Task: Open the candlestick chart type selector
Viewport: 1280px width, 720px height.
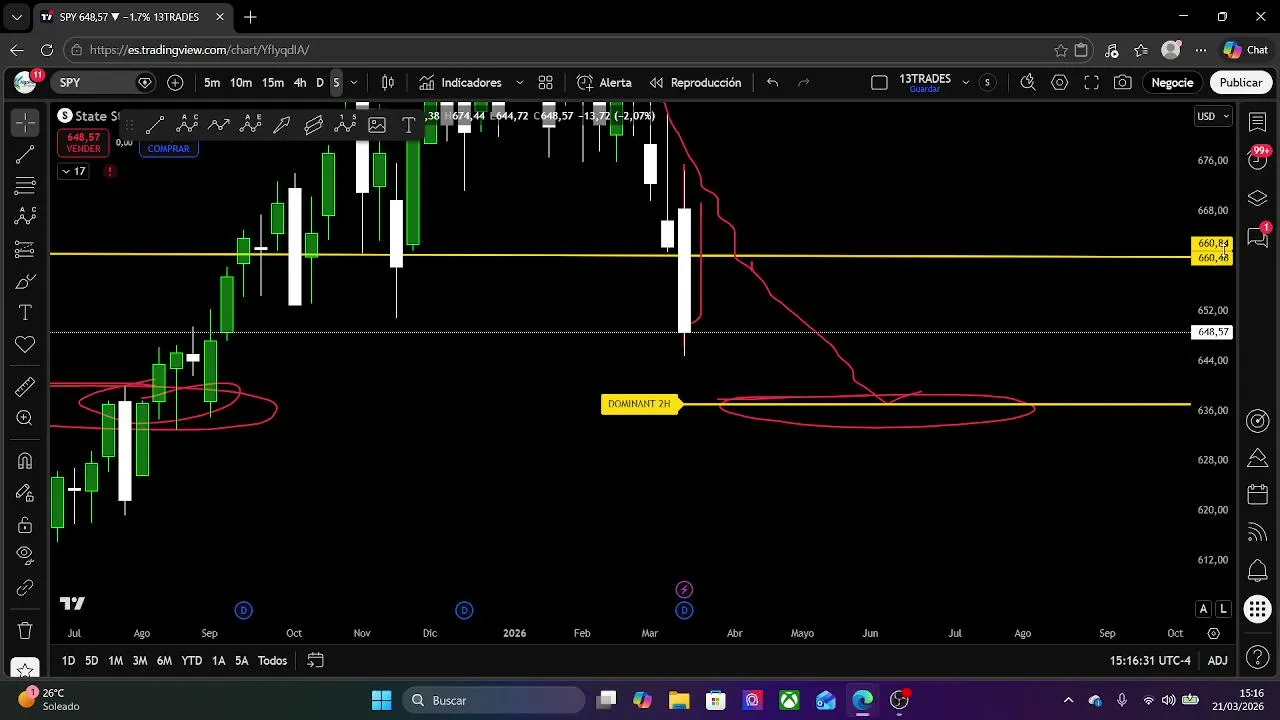Action: point(388,83)
